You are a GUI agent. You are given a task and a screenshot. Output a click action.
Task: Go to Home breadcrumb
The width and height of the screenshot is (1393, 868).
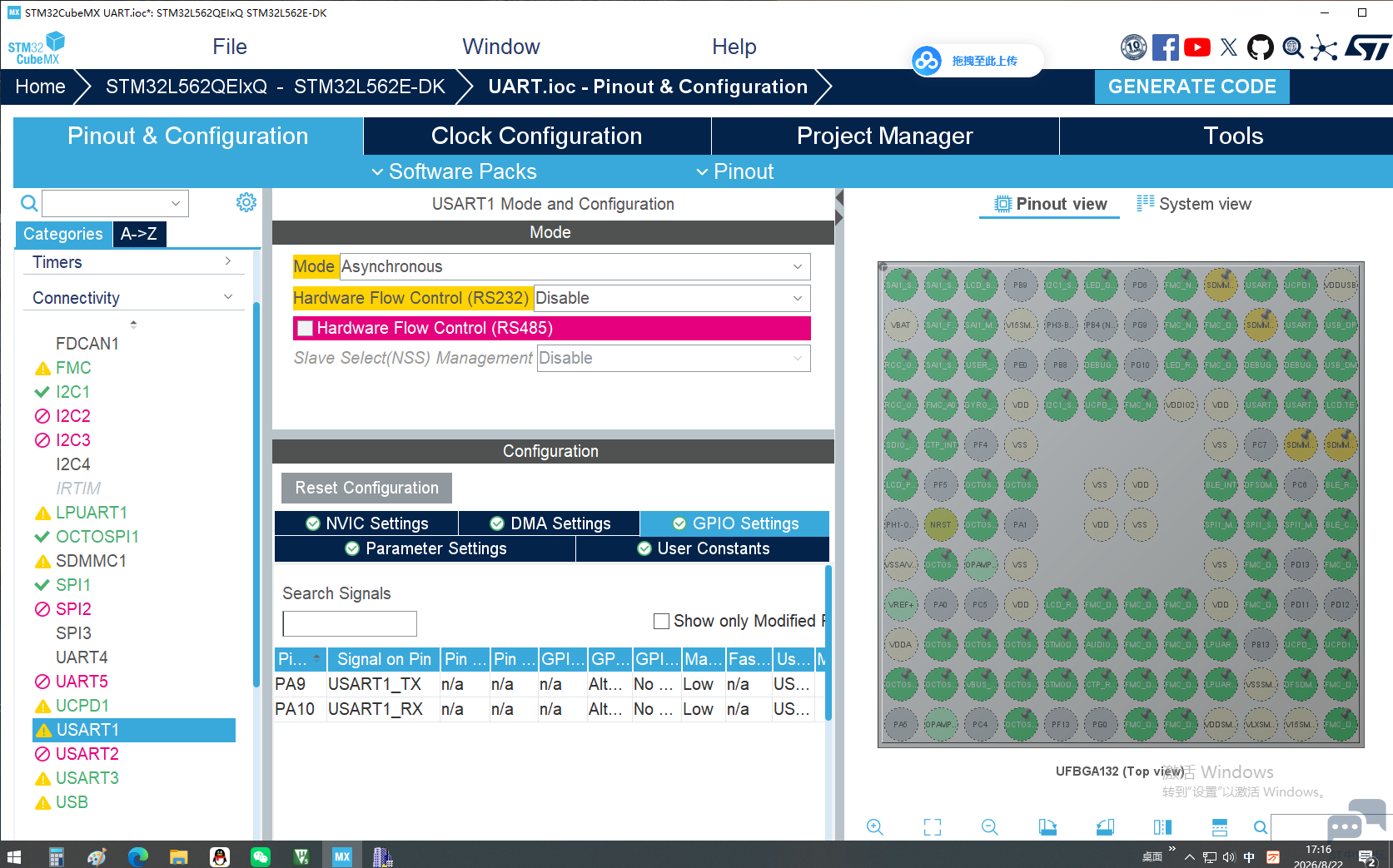40,87
